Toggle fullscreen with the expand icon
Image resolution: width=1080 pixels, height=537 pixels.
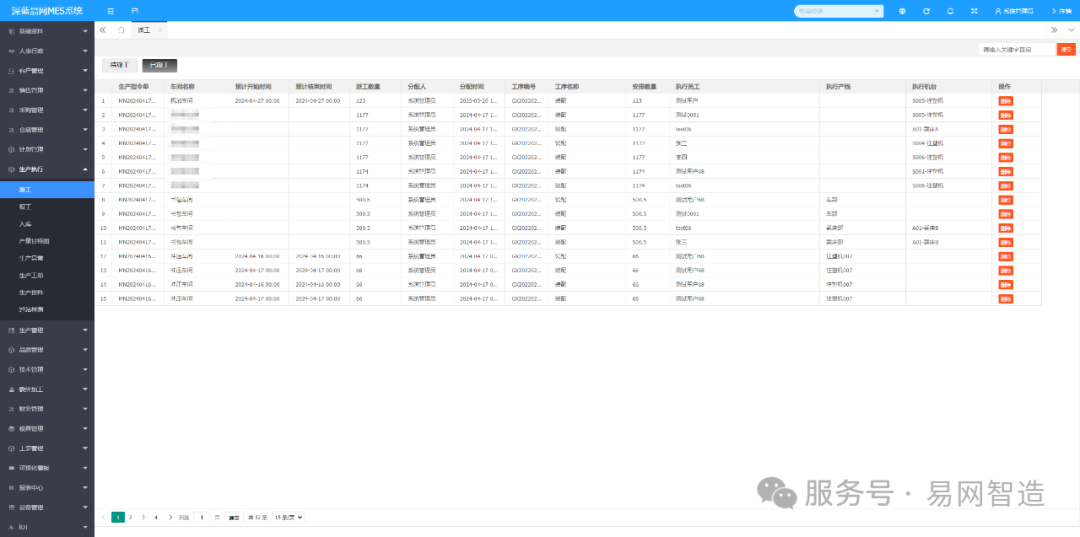coord(974,11)
